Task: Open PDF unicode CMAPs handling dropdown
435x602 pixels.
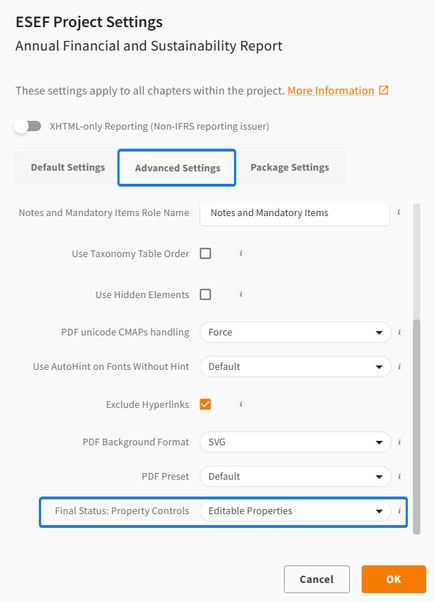Action: click(x=295, y=332)
